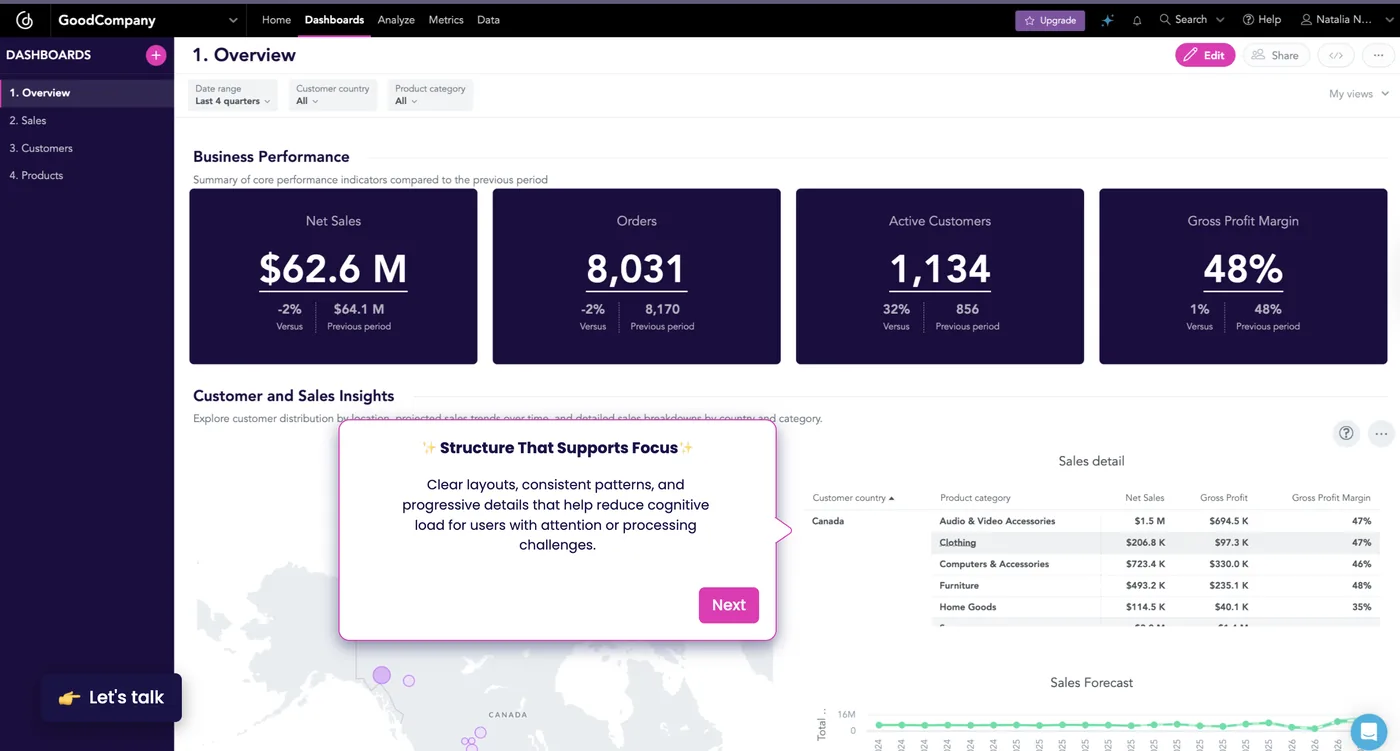Open the Search dropdown
1400x751 pixels.
pyautogui.click(x=1192, y=20)
